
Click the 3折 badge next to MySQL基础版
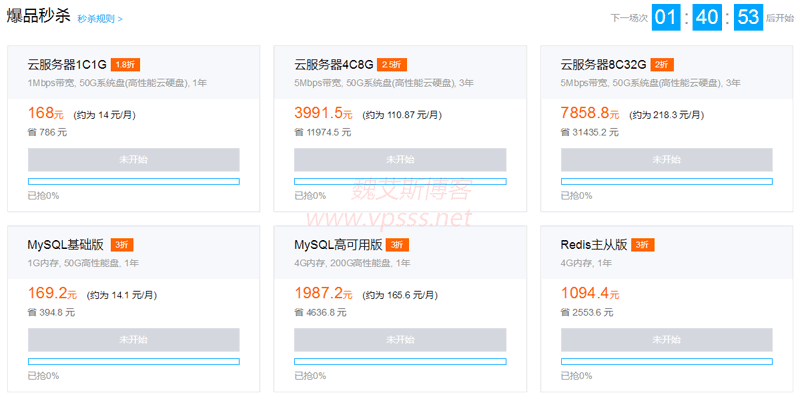122,245
